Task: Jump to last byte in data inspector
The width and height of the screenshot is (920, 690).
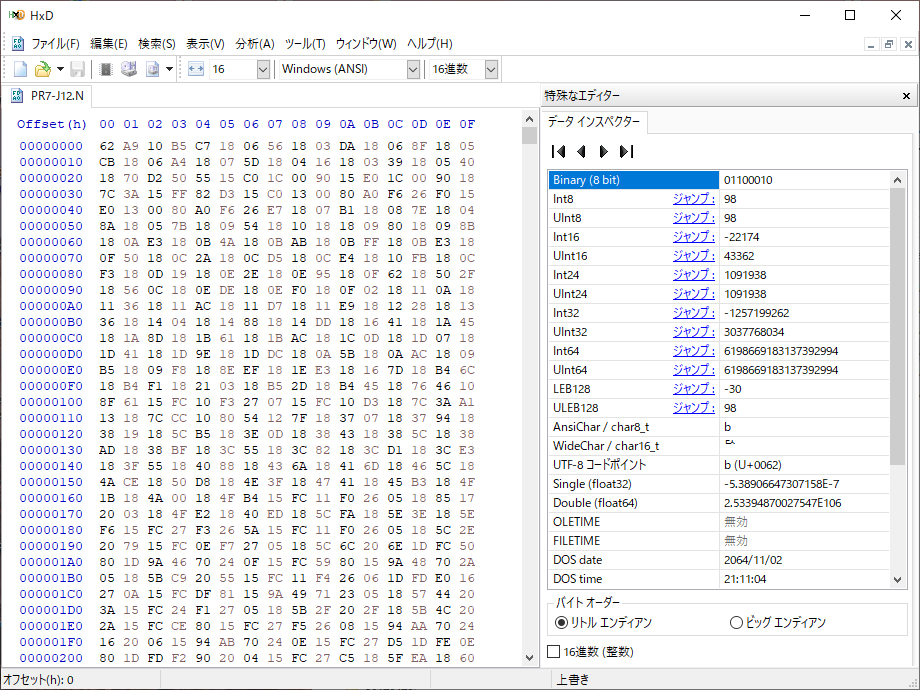Action: point(626,151)
